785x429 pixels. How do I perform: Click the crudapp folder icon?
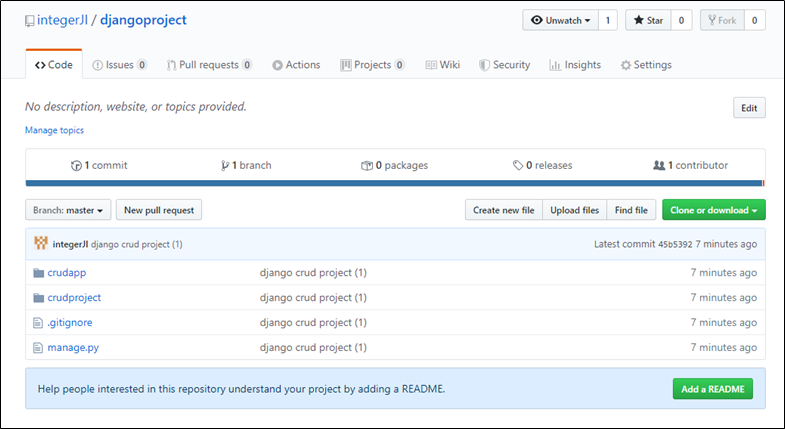point(39,273)
